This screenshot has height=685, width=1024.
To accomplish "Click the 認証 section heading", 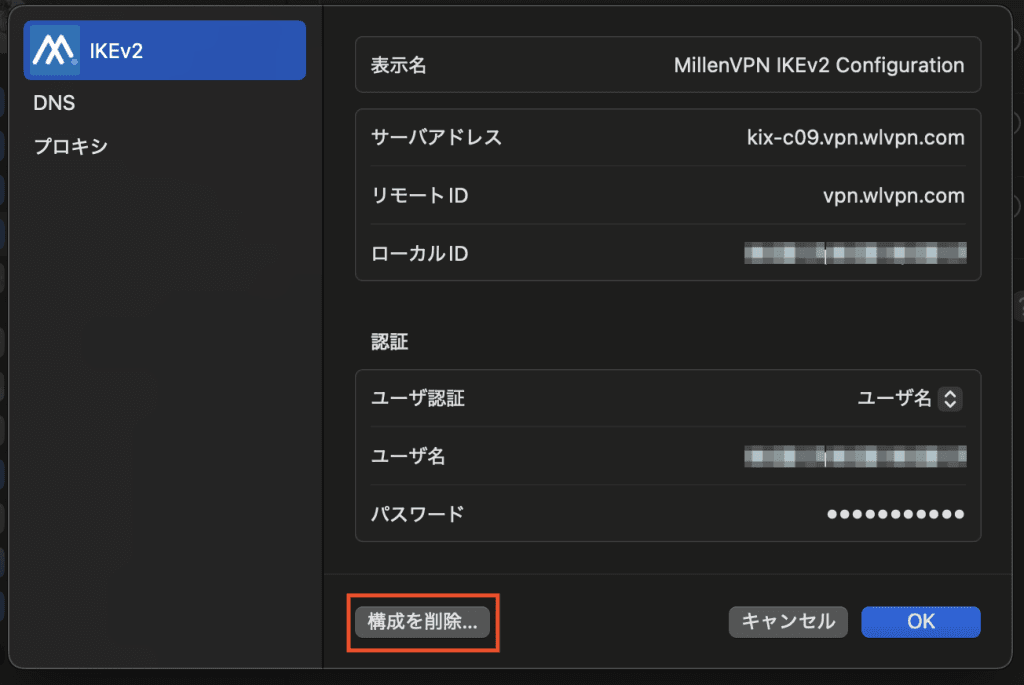I will (390, 342).
